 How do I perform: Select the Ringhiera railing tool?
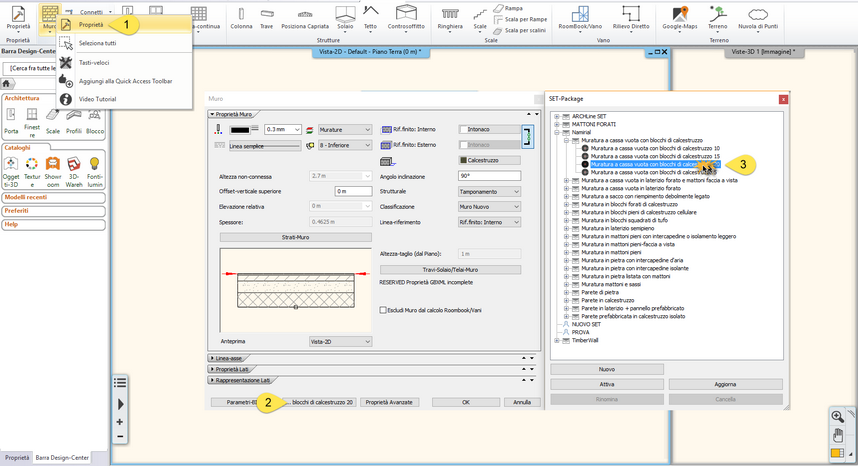pyautogui.click(x=450, y=17)
